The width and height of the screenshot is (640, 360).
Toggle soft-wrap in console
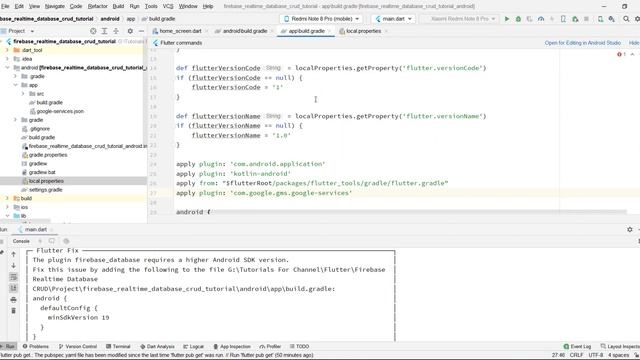(x=13, y=277)
